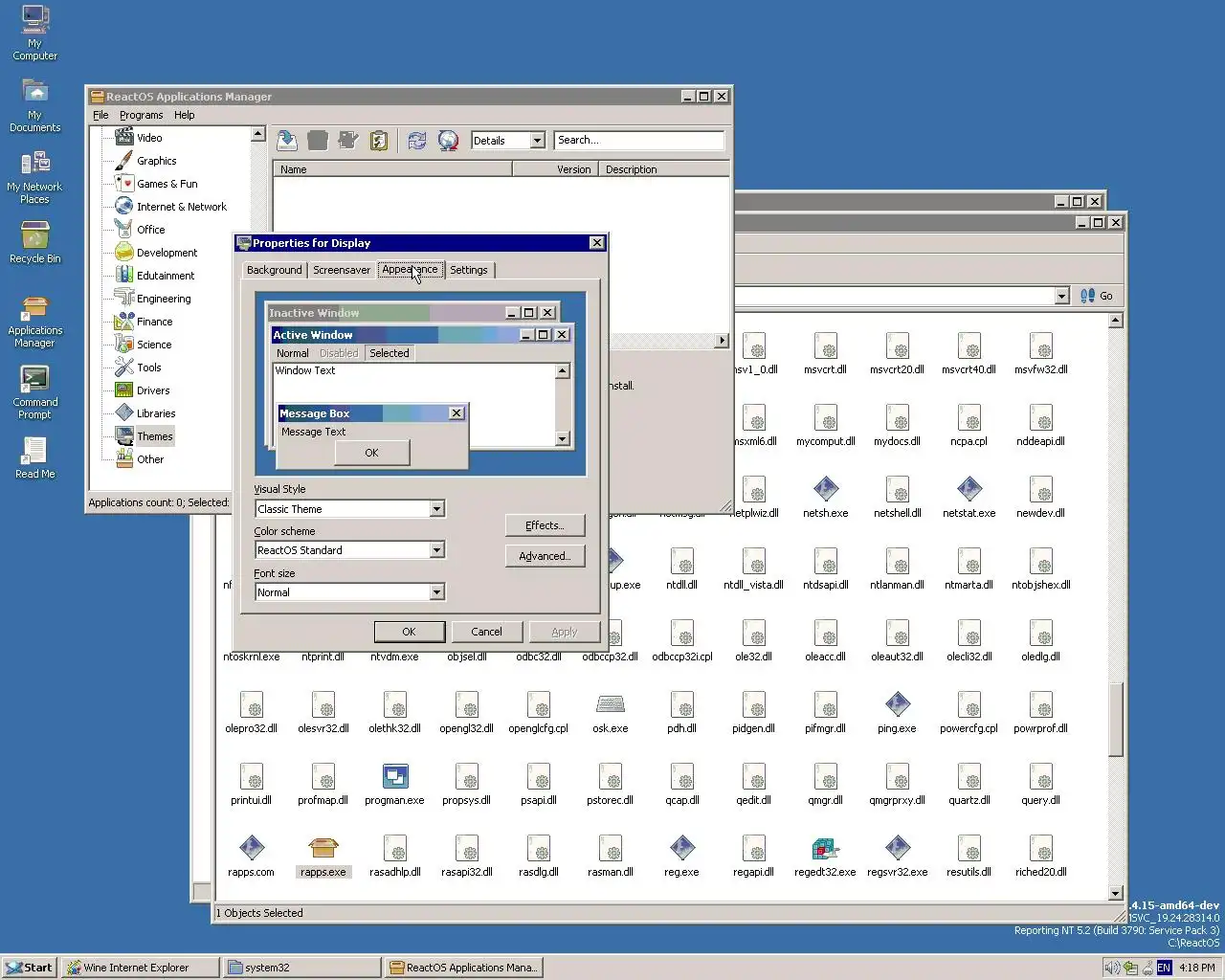This screenshot has width=1225, height=980.
Task: Open the File menu in Applications Manager
Action: 100,115
